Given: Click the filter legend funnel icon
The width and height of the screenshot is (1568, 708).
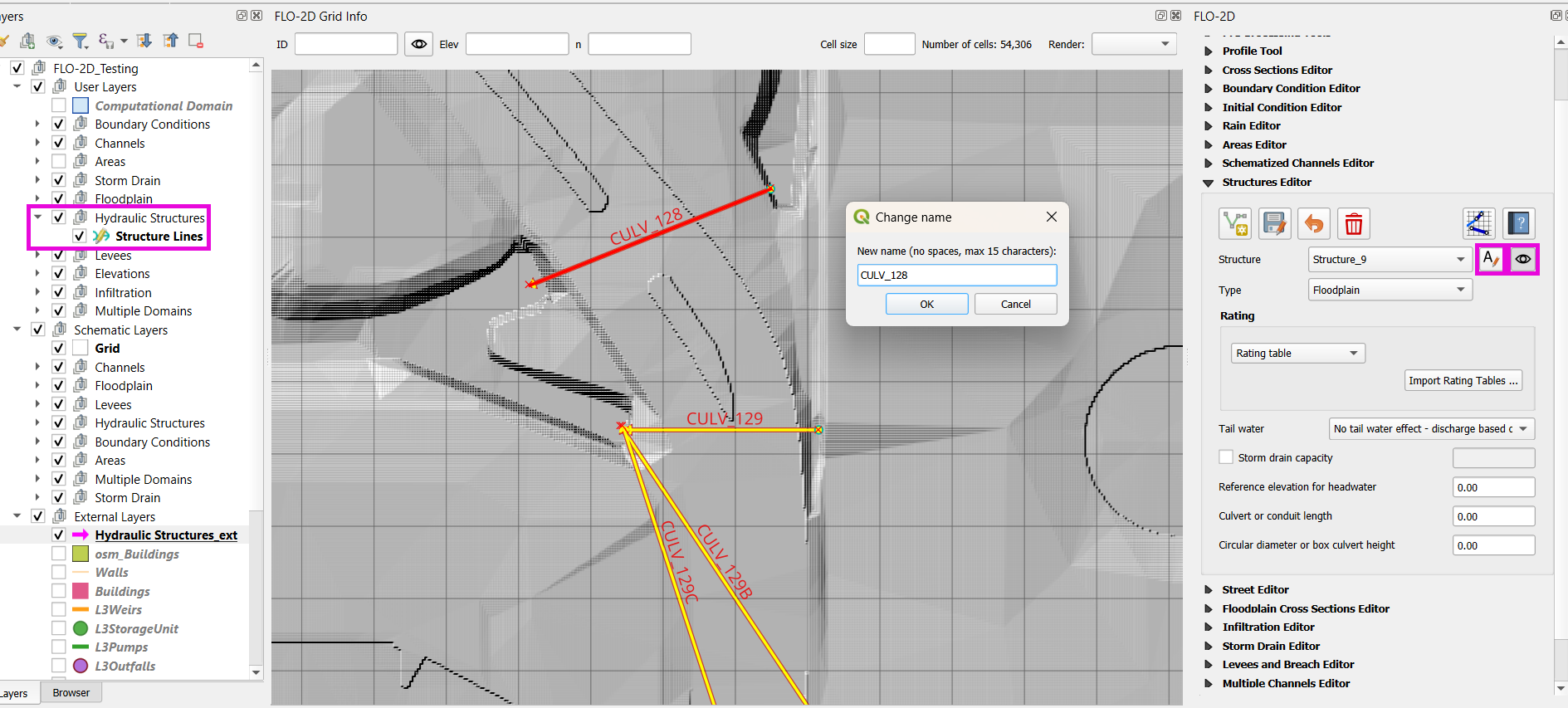Looking at the screenshot, I should click(80, 41).
